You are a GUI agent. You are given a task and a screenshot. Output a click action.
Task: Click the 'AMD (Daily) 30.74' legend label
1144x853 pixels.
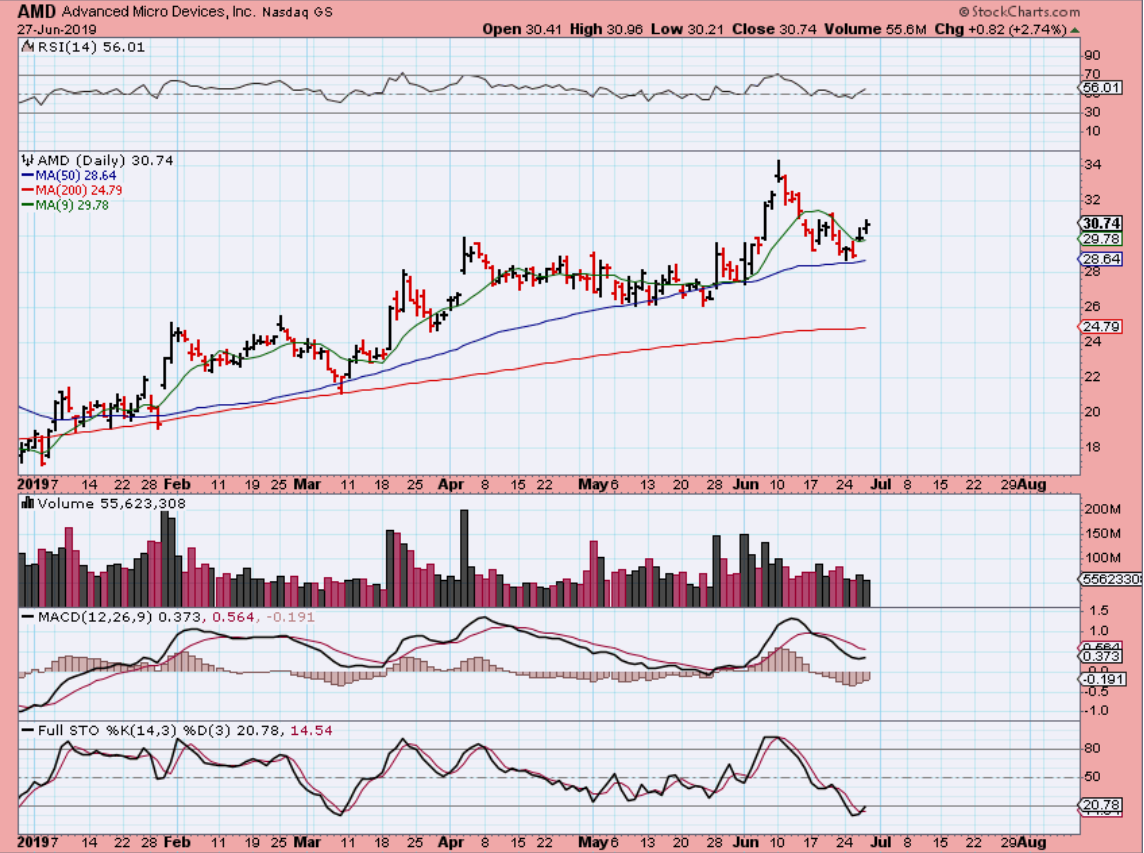(105, 160)
